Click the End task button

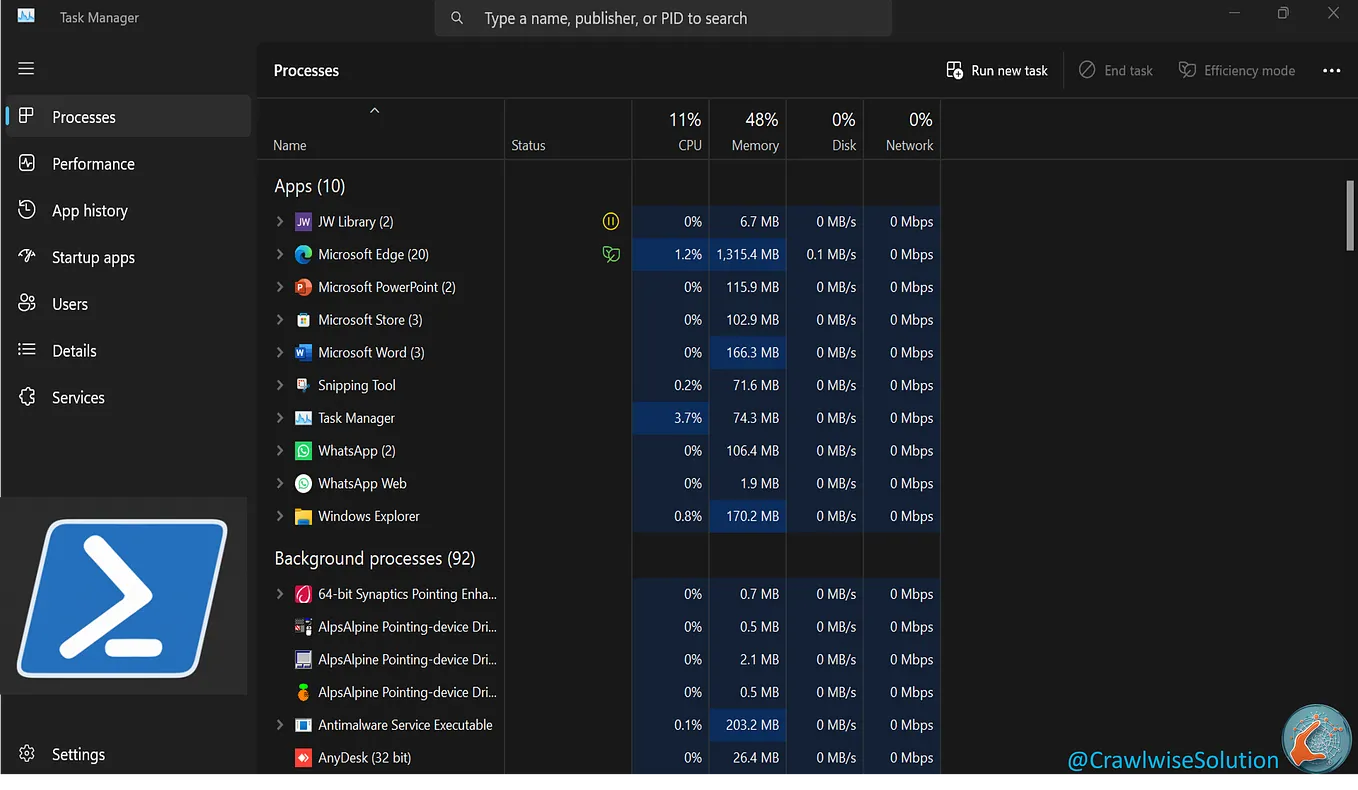[x=1115, y=70]
